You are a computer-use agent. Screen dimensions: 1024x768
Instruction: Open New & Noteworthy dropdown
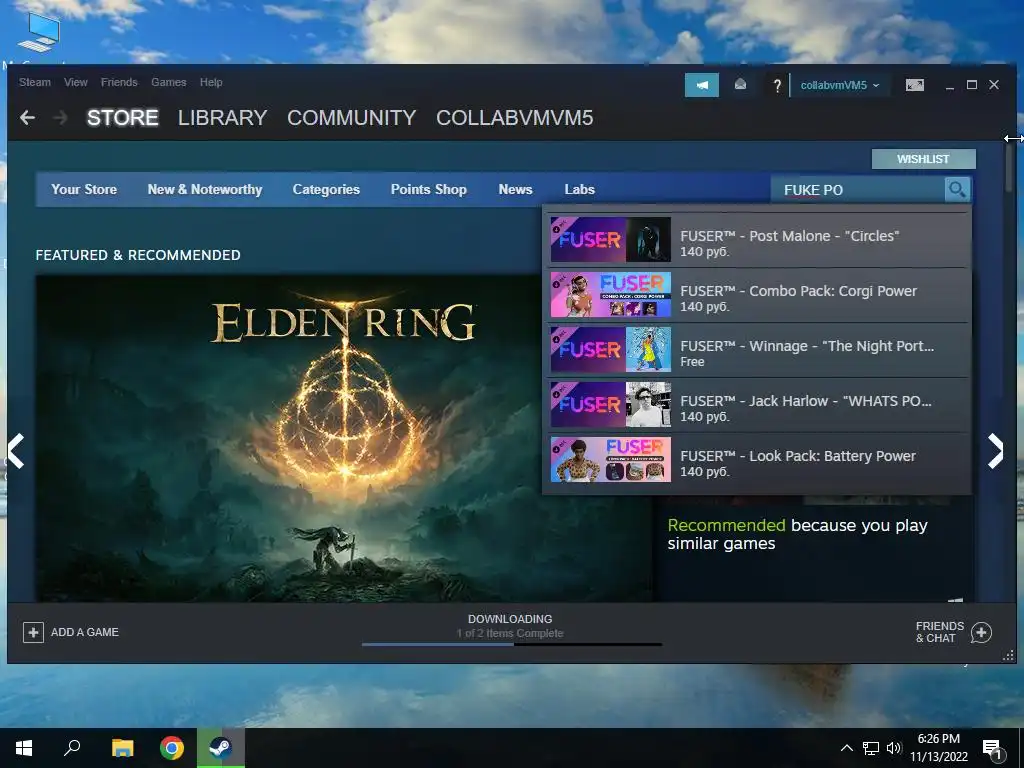[x=204, y=189]
